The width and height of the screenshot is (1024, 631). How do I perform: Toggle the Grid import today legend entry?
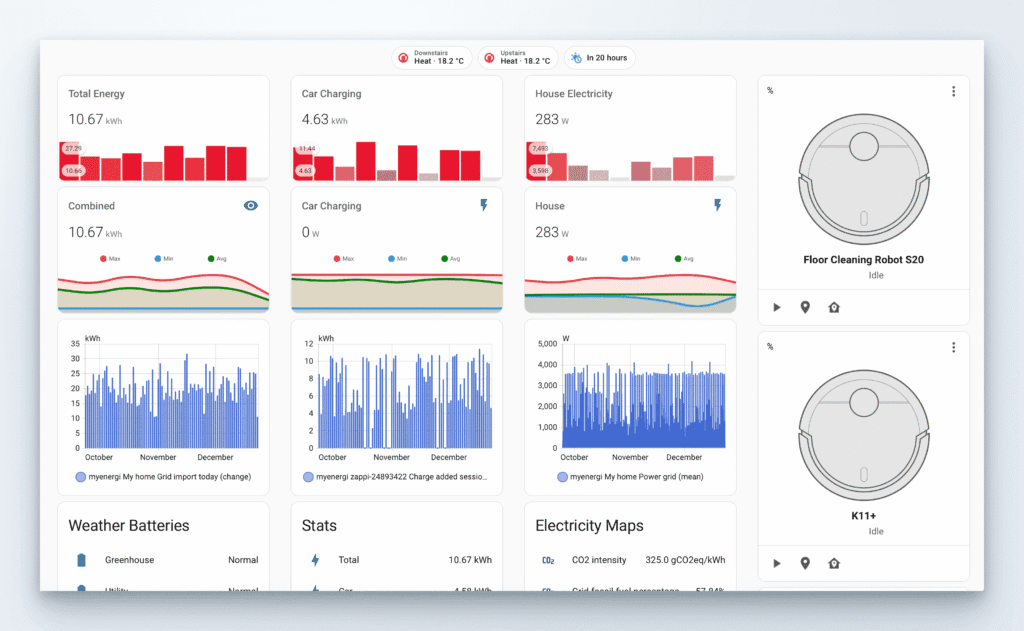(x=163, y=477)
